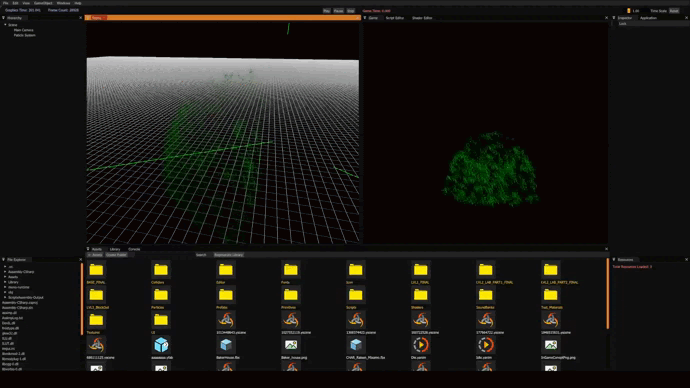Open the Prefabs folder

(226, 295)
